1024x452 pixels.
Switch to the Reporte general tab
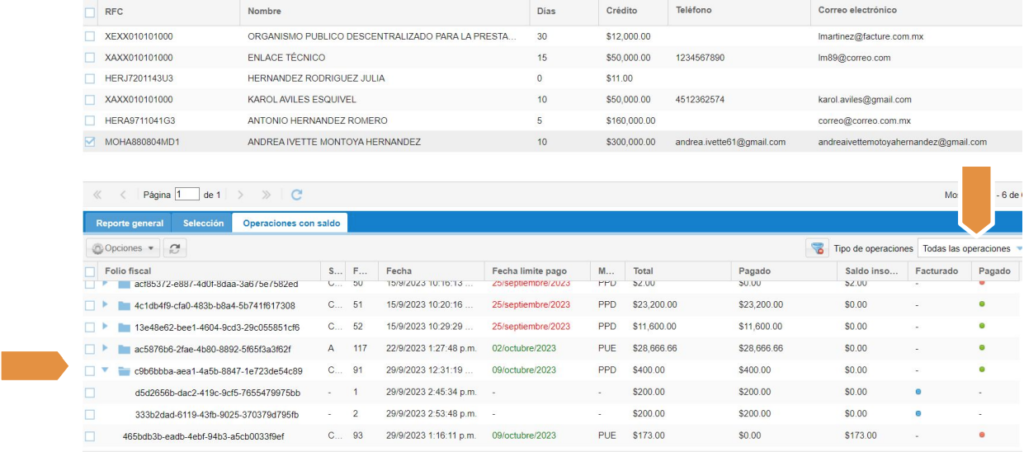click(x=127, y=223)
